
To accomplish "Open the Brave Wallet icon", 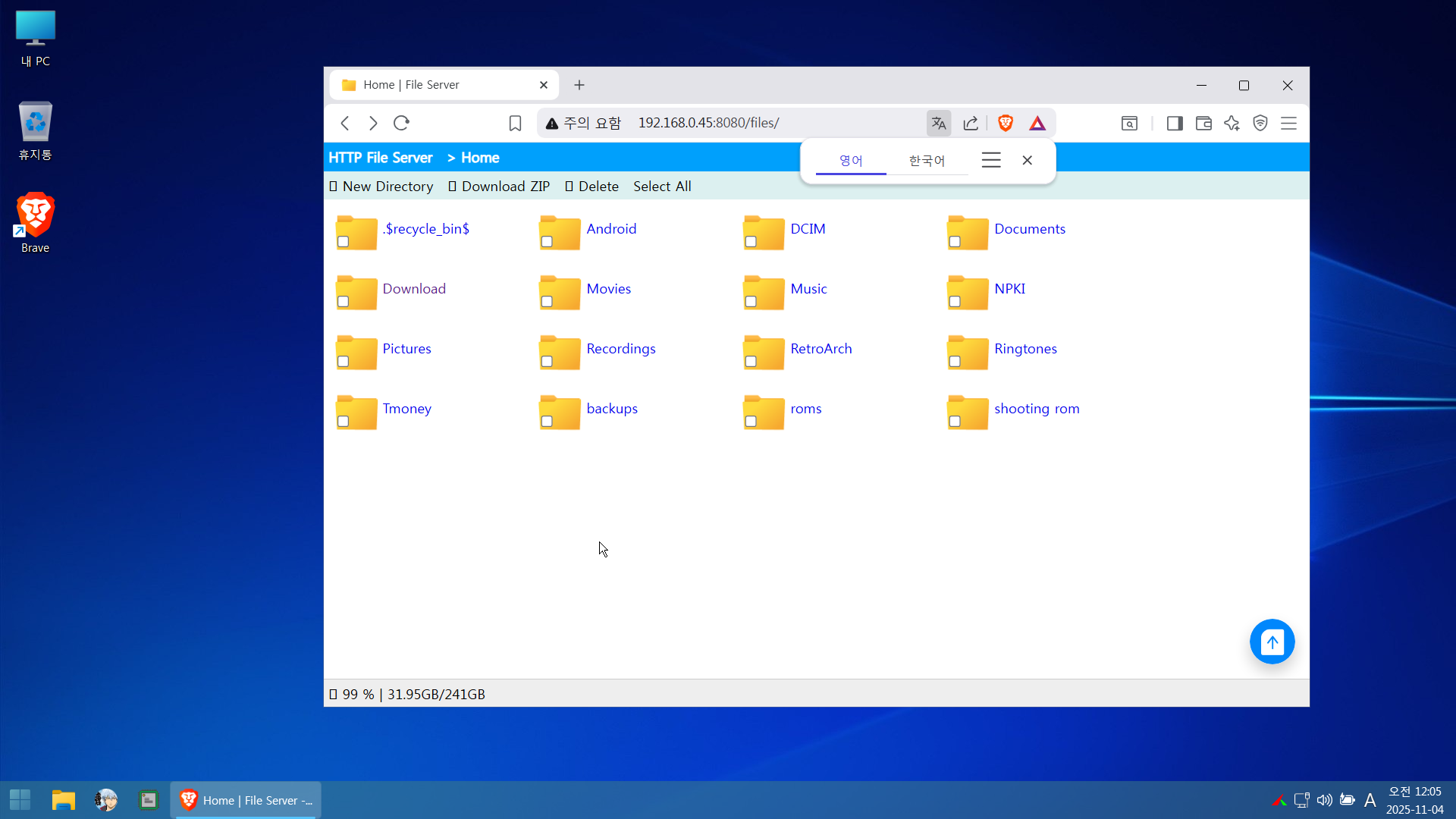I will (x=1203, y=123).
